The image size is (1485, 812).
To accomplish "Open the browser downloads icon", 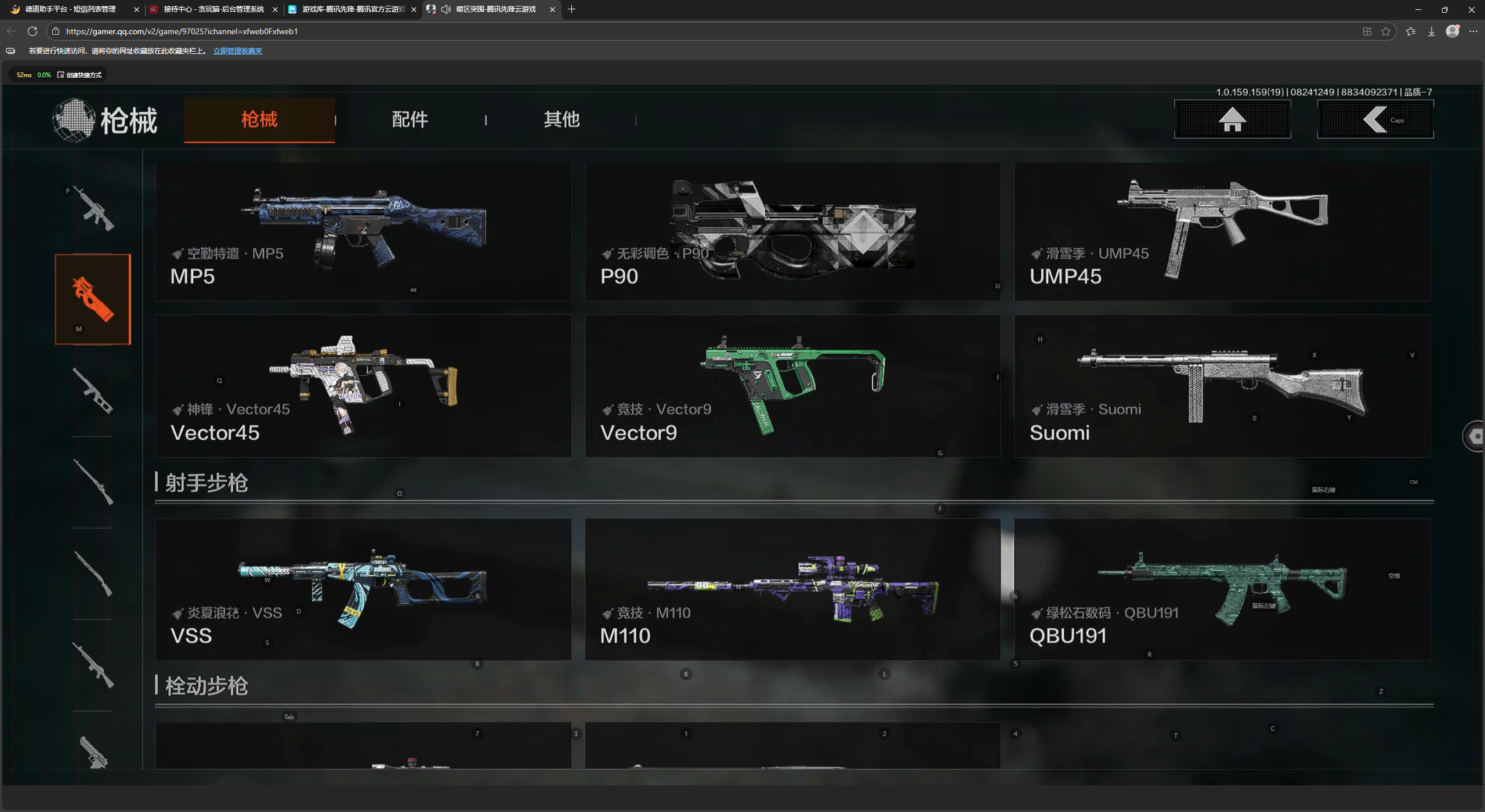I will (x=1431, y=31).
